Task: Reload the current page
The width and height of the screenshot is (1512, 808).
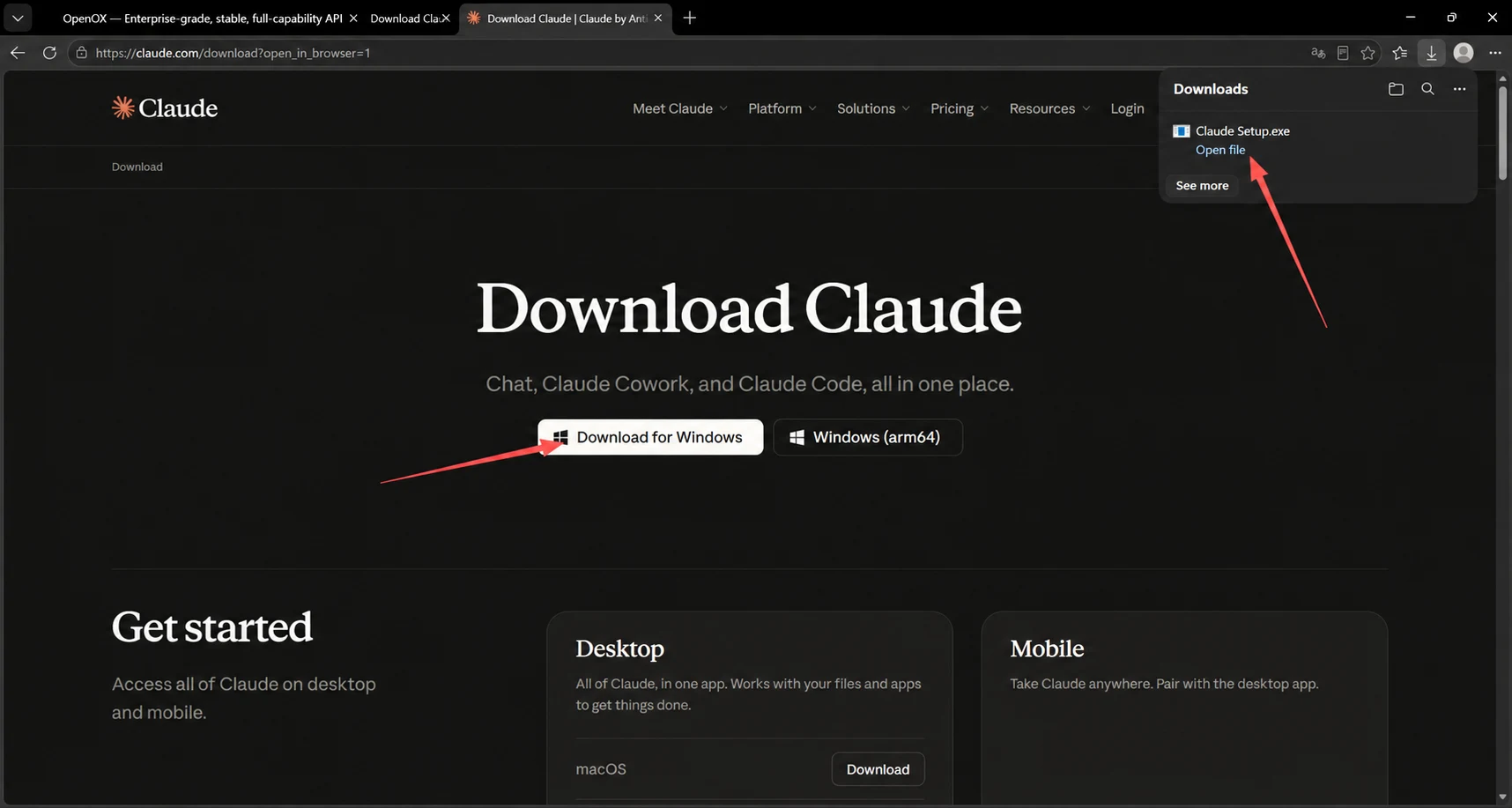Action: pyautogui.click(x=49, y=53)
